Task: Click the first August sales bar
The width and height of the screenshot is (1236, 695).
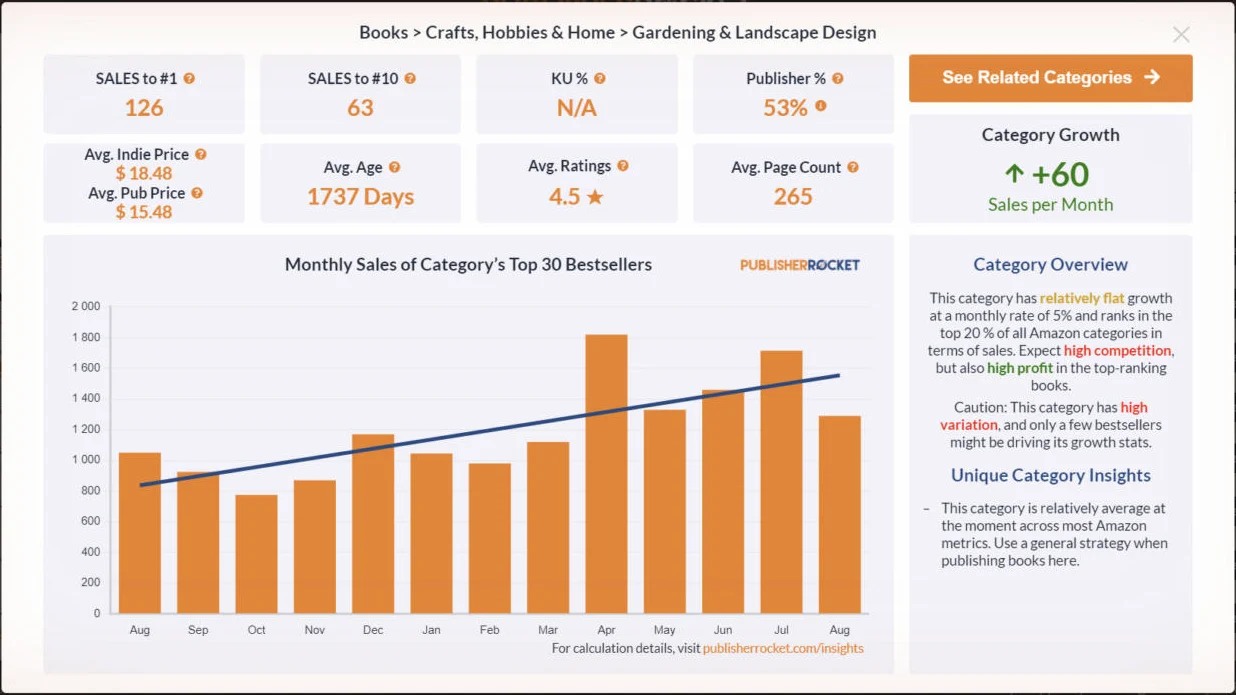Action: coord(140,533)
